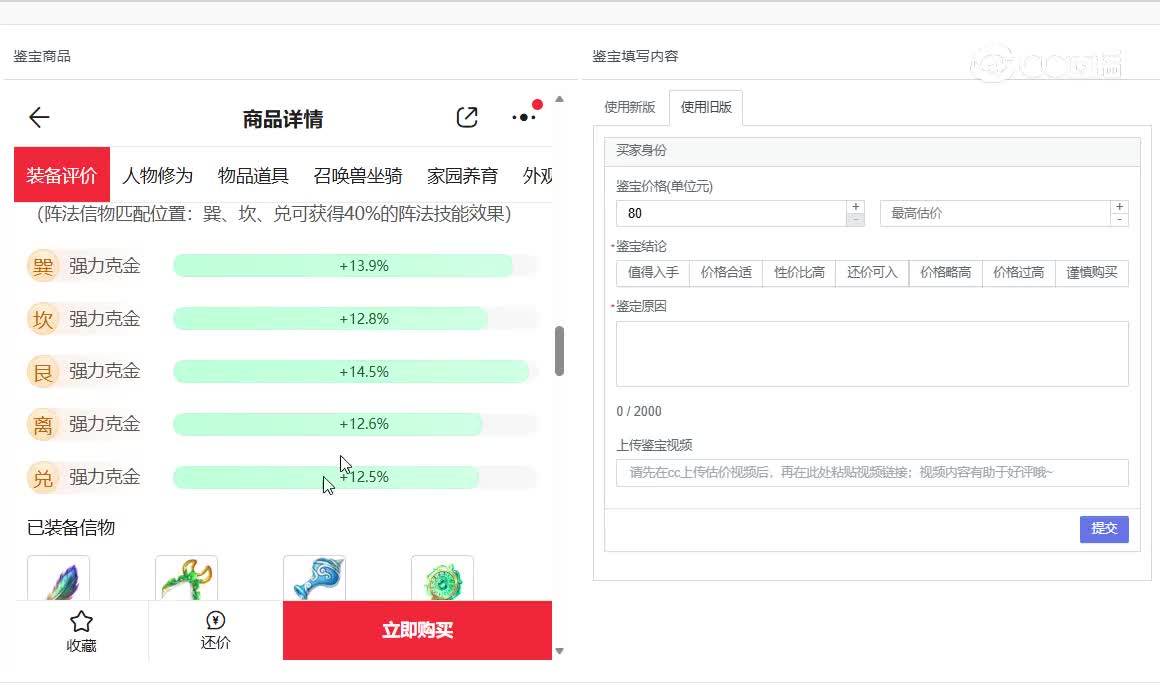The width and height of the screenshot is (1160, 688).
Task: Switch to the 使用新版 tab
Action: (x=630, y=108)
